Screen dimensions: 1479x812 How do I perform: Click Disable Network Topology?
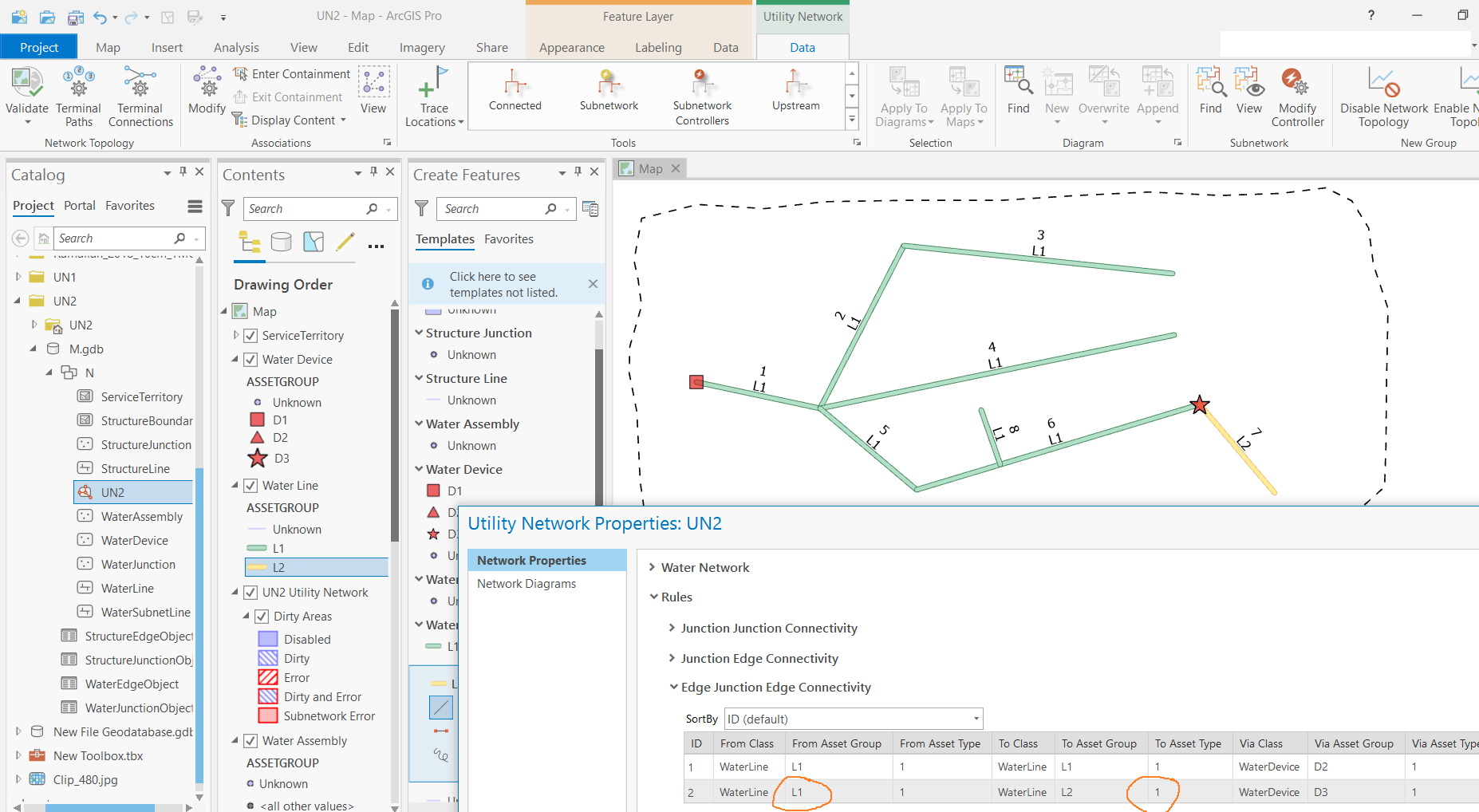[1384, 96]
